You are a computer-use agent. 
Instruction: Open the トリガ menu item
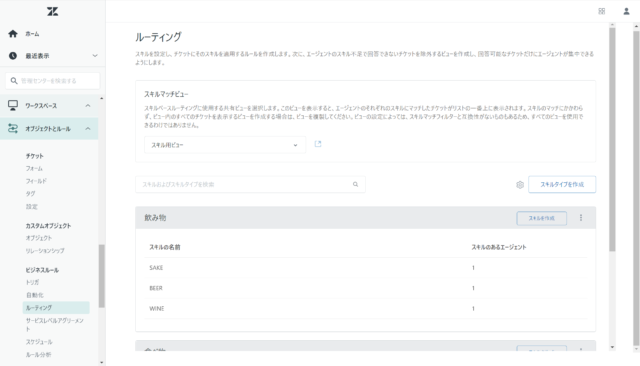33,282
